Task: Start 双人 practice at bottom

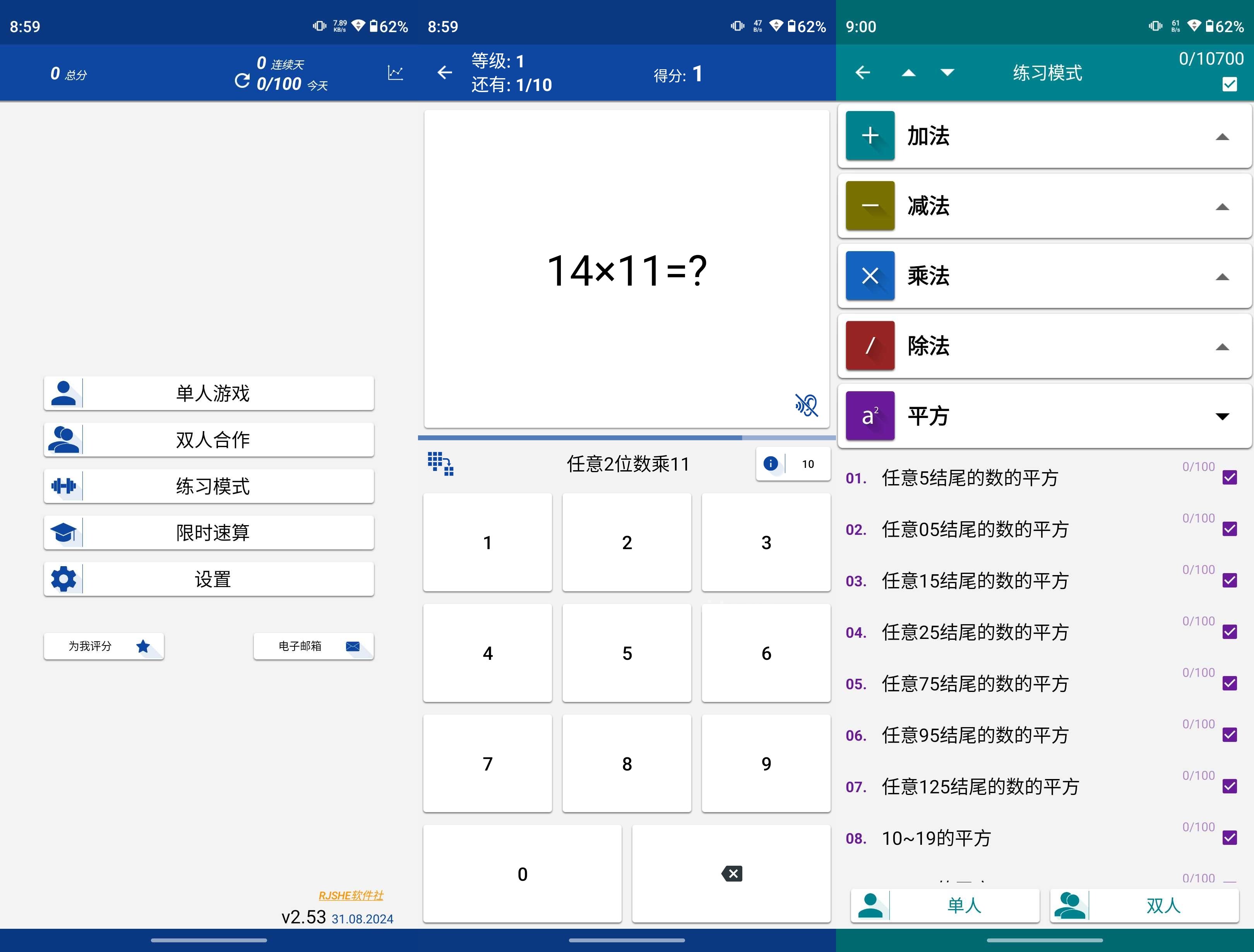Action: [x=1144, y=905]
